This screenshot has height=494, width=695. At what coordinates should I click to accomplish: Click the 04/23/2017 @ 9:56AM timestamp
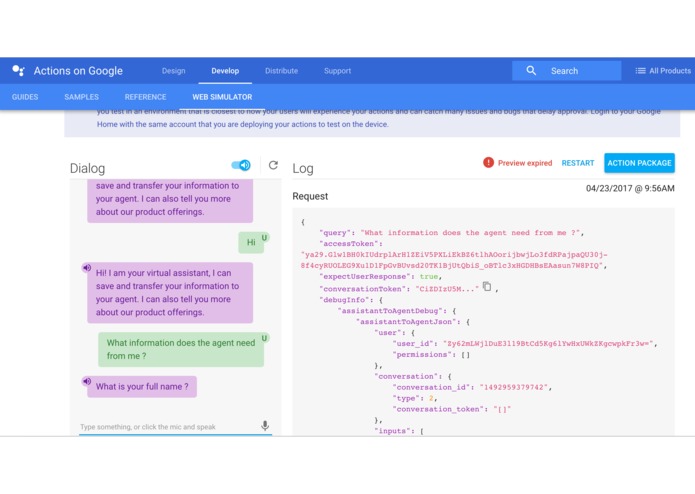coord(630,188)
